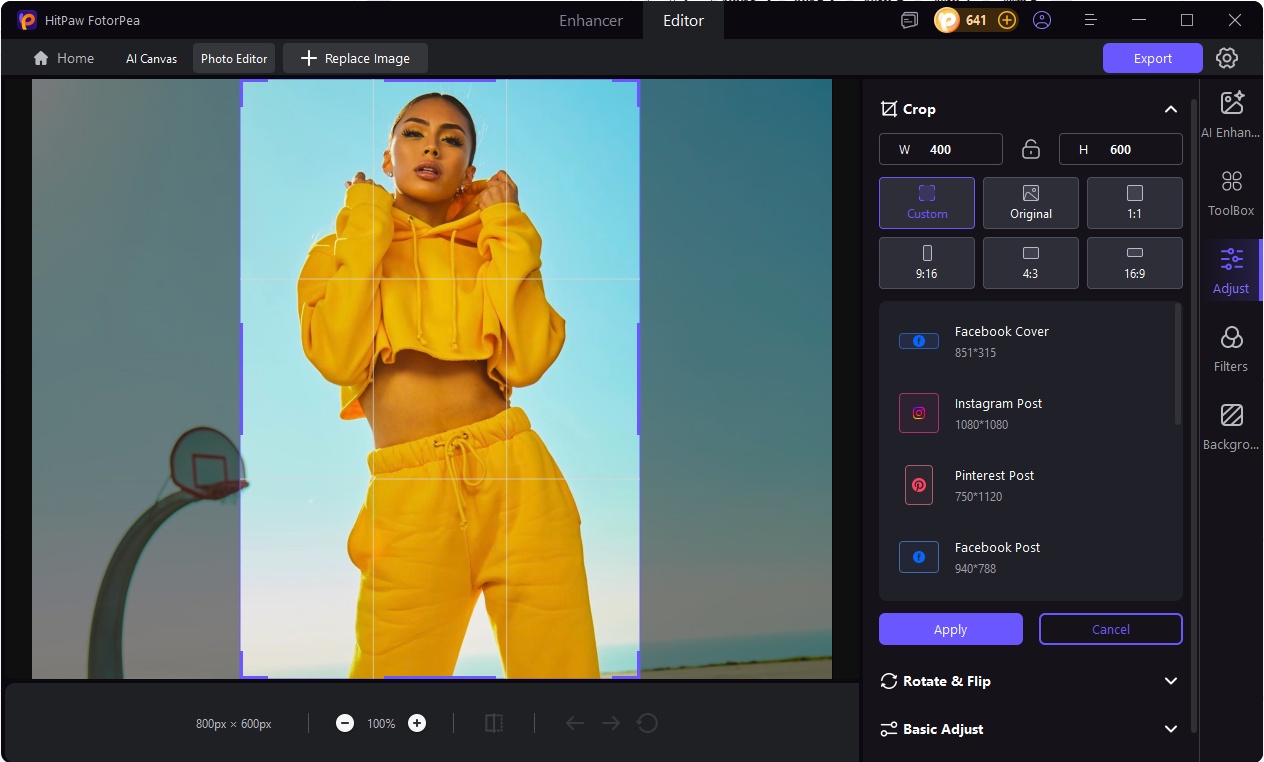The width and height of the screenshot is (1264, 762).
Task: Click the zoom out minus icon
Action: tap(345, 723)
